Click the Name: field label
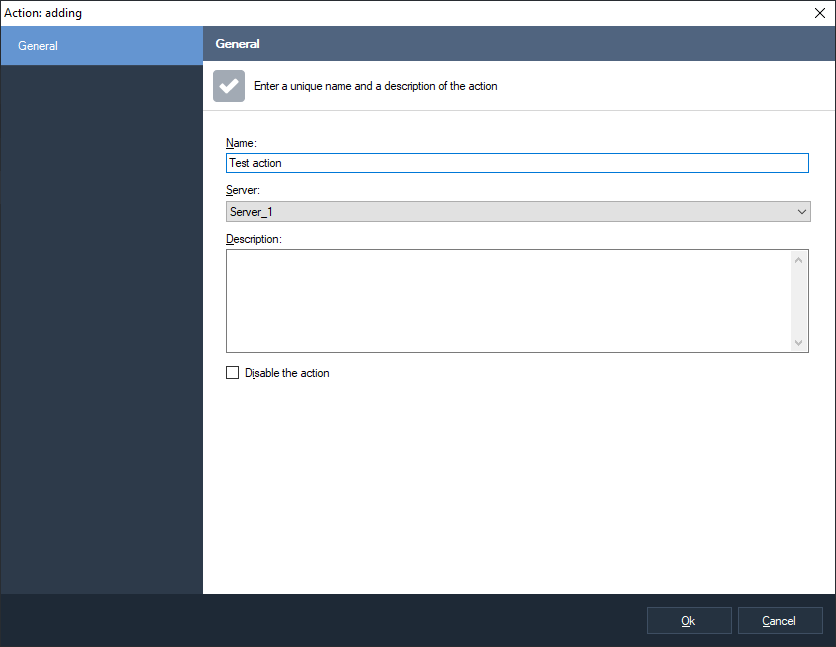The image size is (836, 647). pos(241,143)
